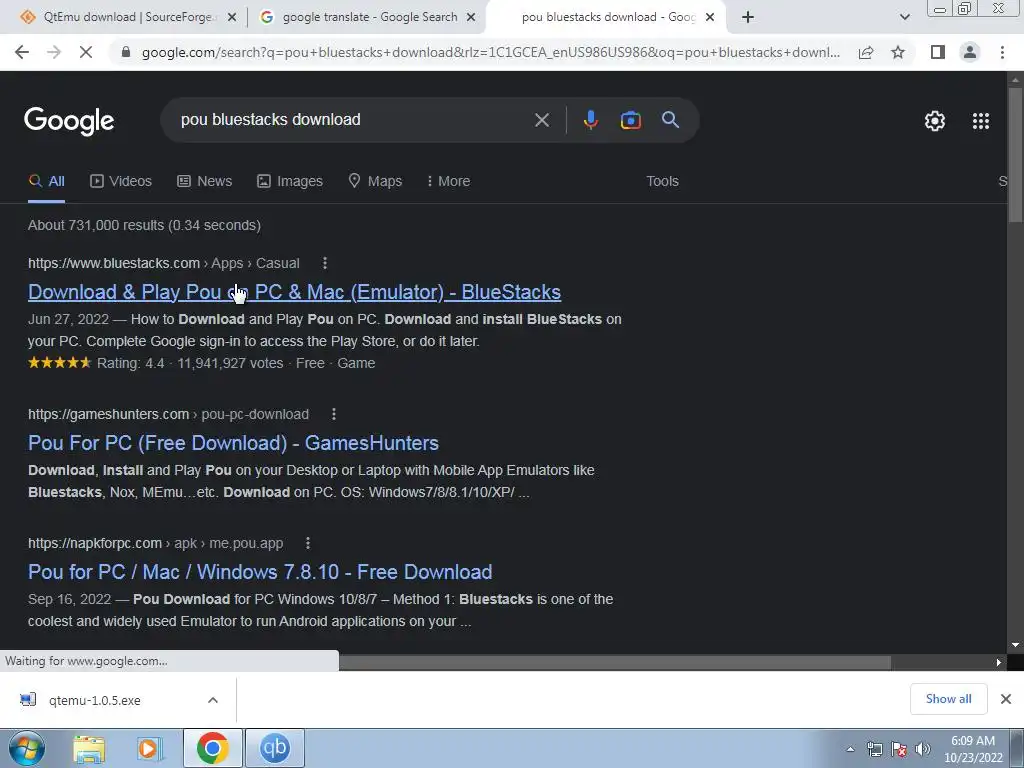Open Download & Play Pou BlueStacks link
1024x768 pixels.
[294, 292]
